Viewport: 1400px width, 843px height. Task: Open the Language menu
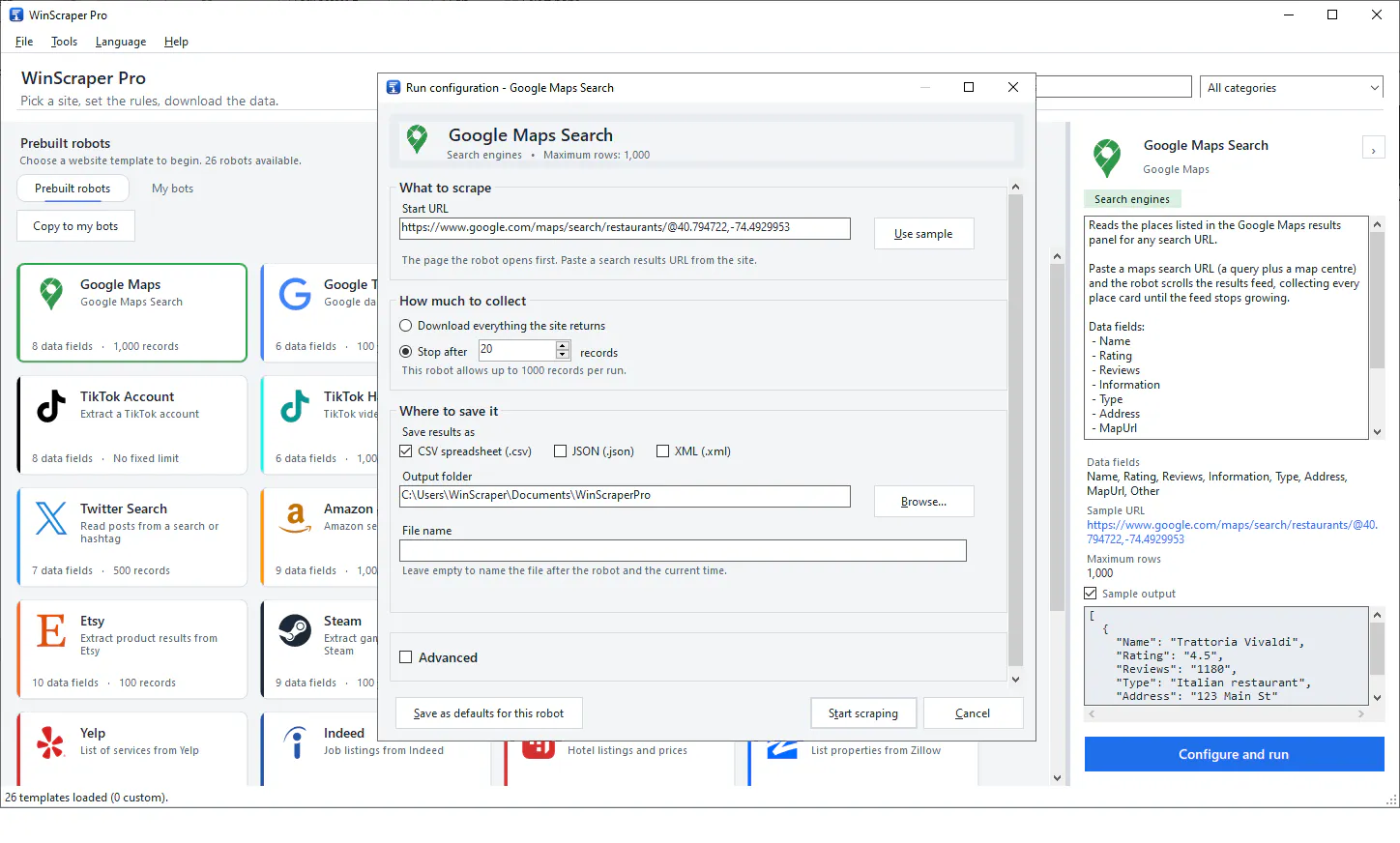[121, 42]
